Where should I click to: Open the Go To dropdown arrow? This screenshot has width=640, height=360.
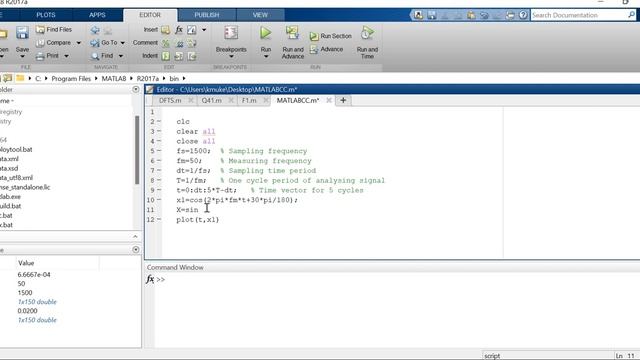coord(122,43)
